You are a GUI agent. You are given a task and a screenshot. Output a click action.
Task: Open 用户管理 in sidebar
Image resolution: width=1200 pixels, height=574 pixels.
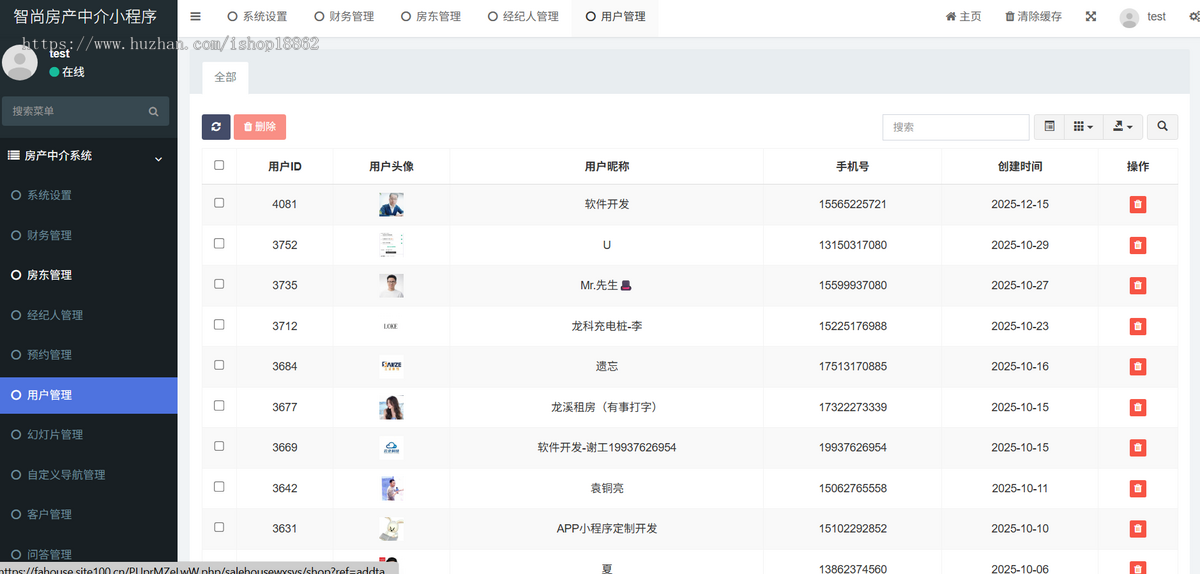[88, 395]
